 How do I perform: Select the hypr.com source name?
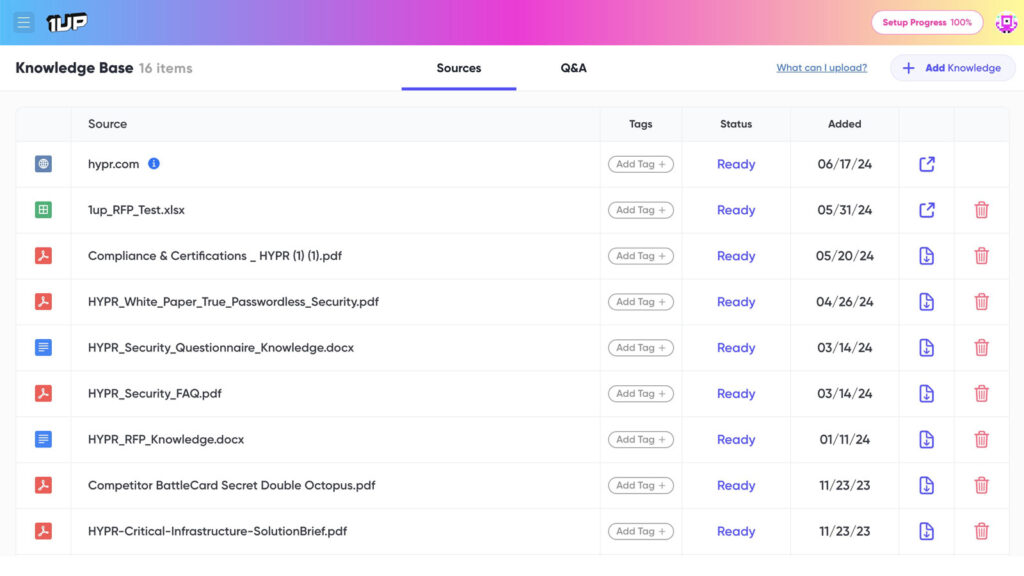(x=114, y=164)
